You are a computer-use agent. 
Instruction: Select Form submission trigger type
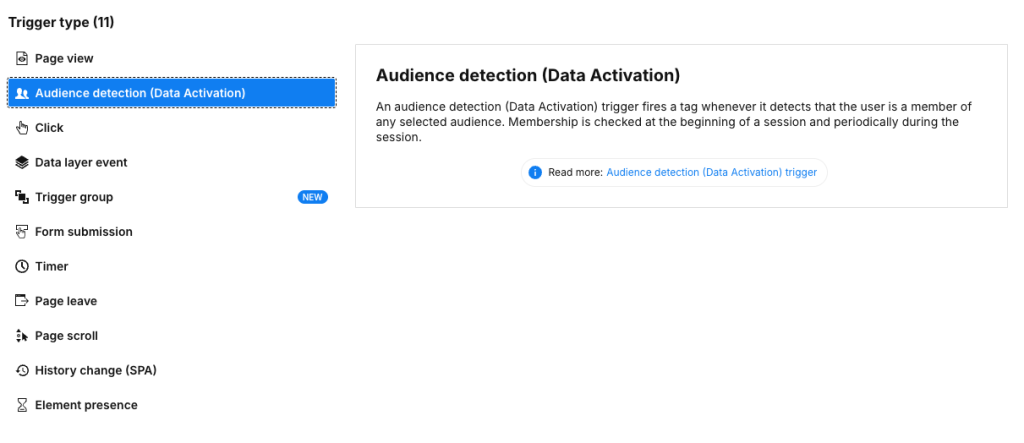tap(83, 232)
